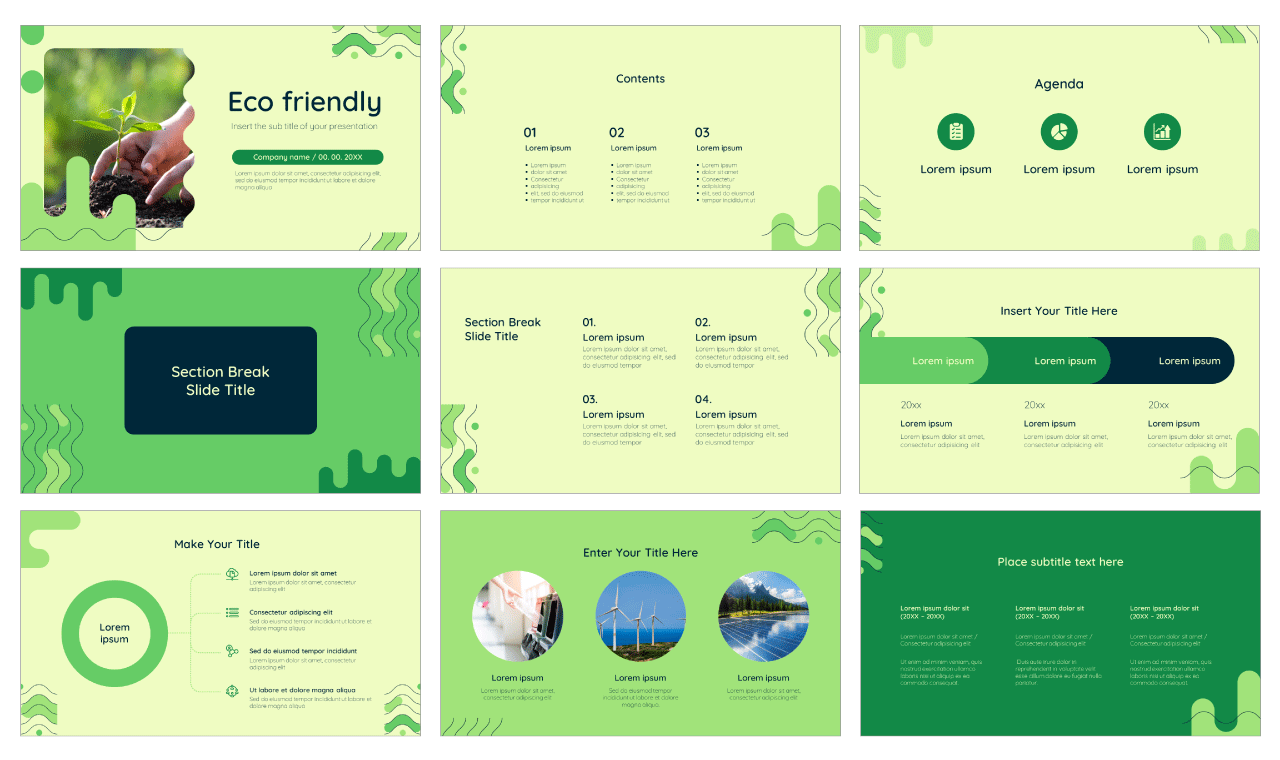The height and width of the screenshot is (760, 1280).
Task: Select the 'Enter Your Title Here' heading
Action: coord(640,553)
